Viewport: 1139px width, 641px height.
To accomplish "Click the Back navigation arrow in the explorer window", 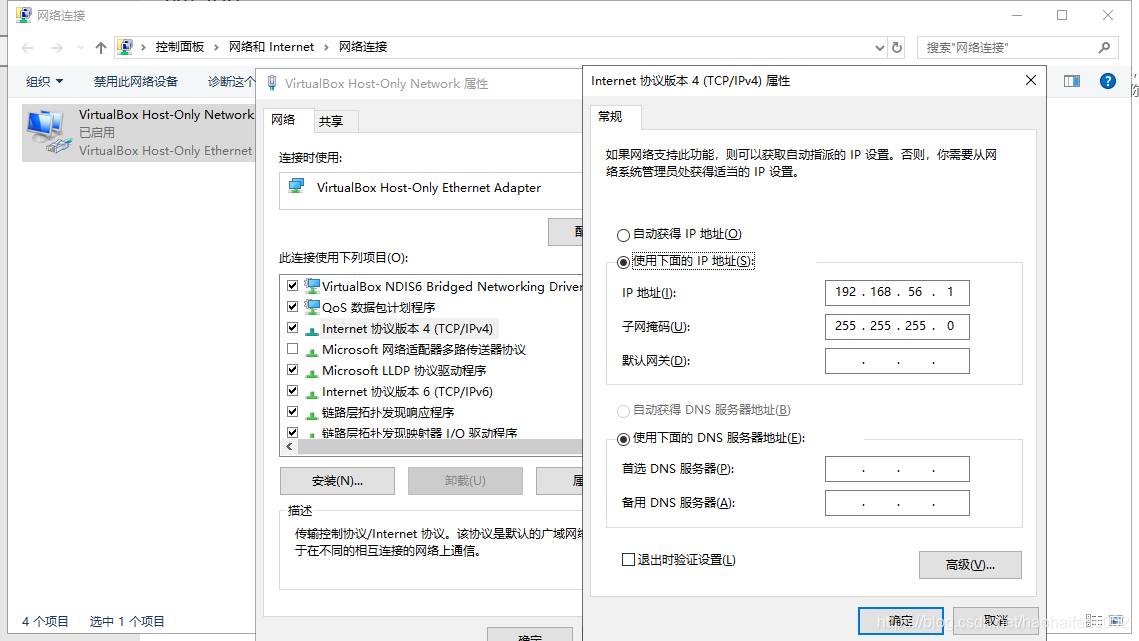I will pyautogui.click(x=28, y=48).
